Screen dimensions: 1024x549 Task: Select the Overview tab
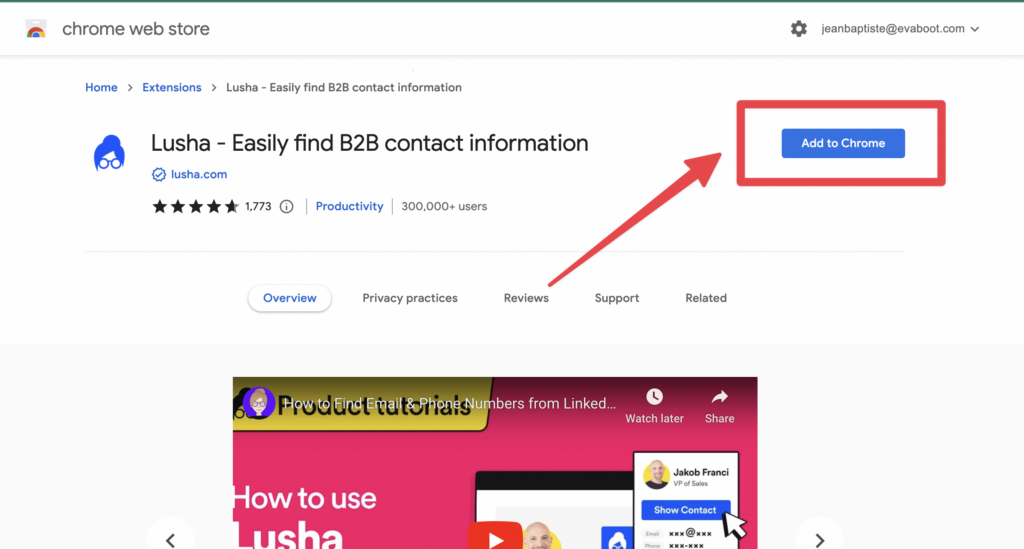(x=289, y=298)
